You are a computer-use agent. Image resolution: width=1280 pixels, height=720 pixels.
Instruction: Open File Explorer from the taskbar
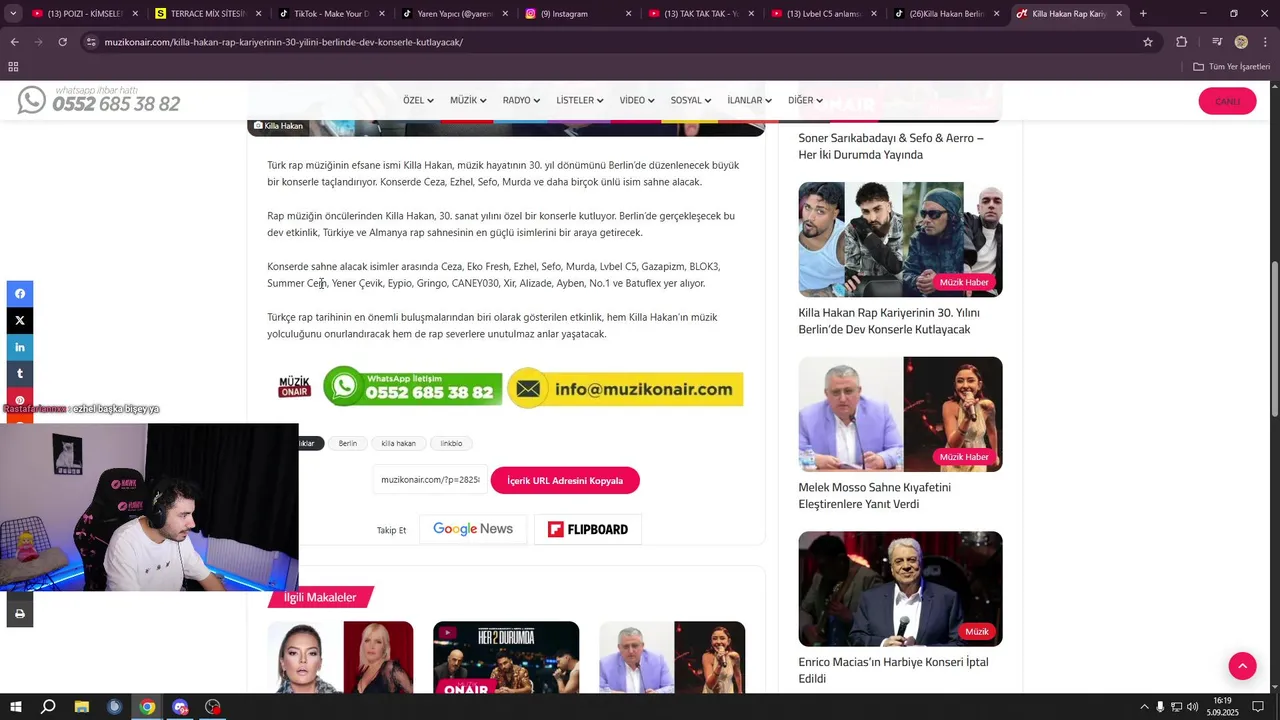pos(81,707)
